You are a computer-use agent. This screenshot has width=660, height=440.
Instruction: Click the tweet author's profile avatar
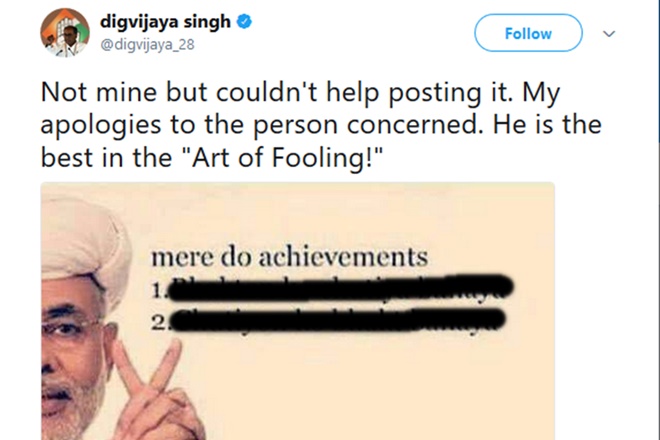tap(65, 31)
